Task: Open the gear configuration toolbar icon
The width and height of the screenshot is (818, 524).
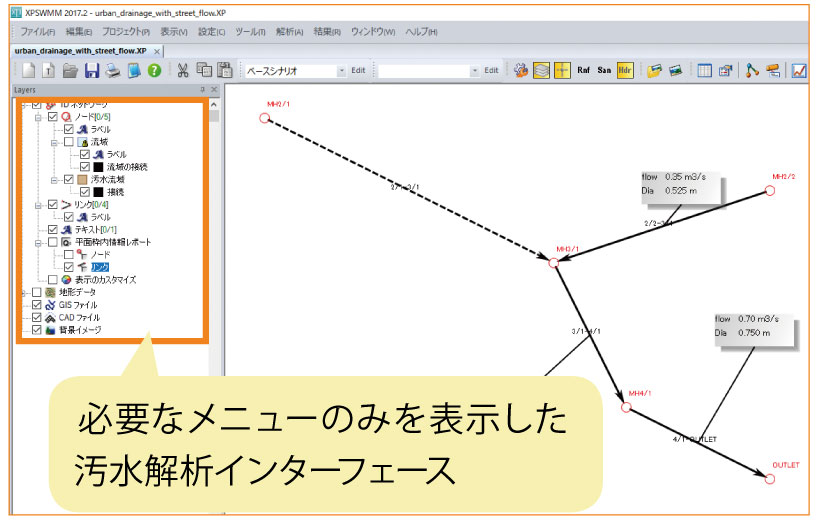Action: (x=521, y=70)
